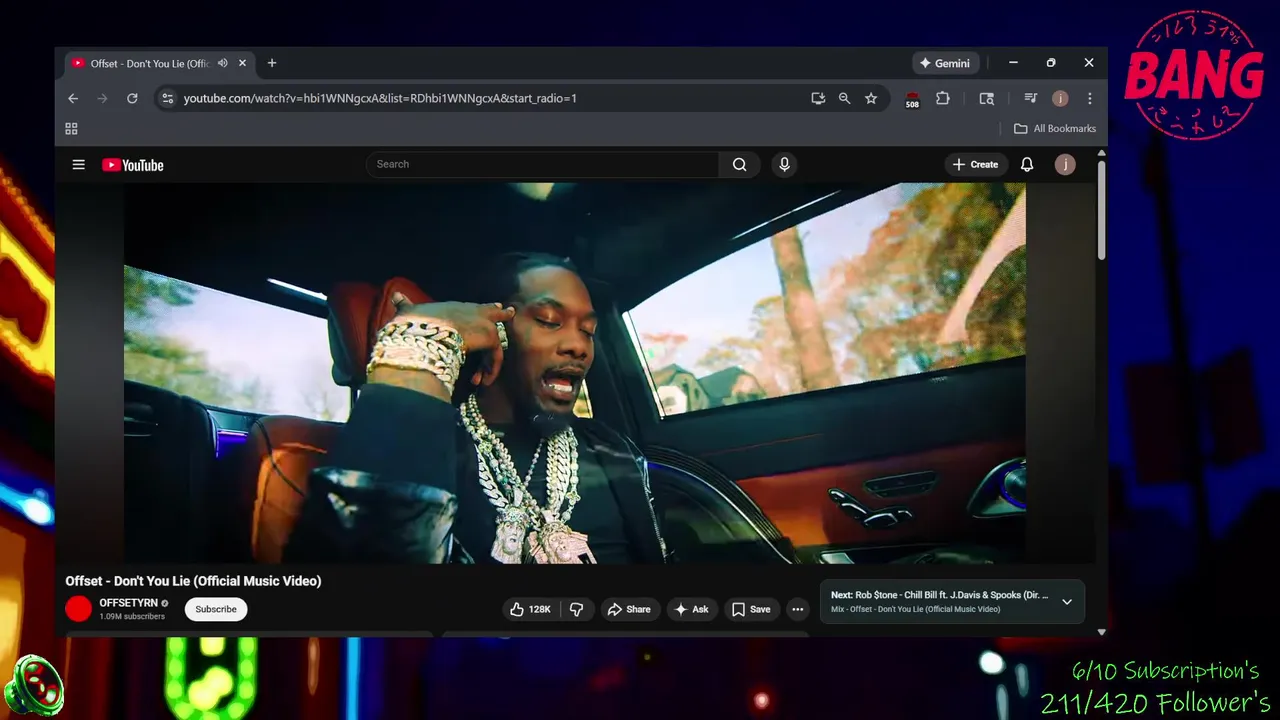Open the zoom magnifier in address bar

(844, 98)
